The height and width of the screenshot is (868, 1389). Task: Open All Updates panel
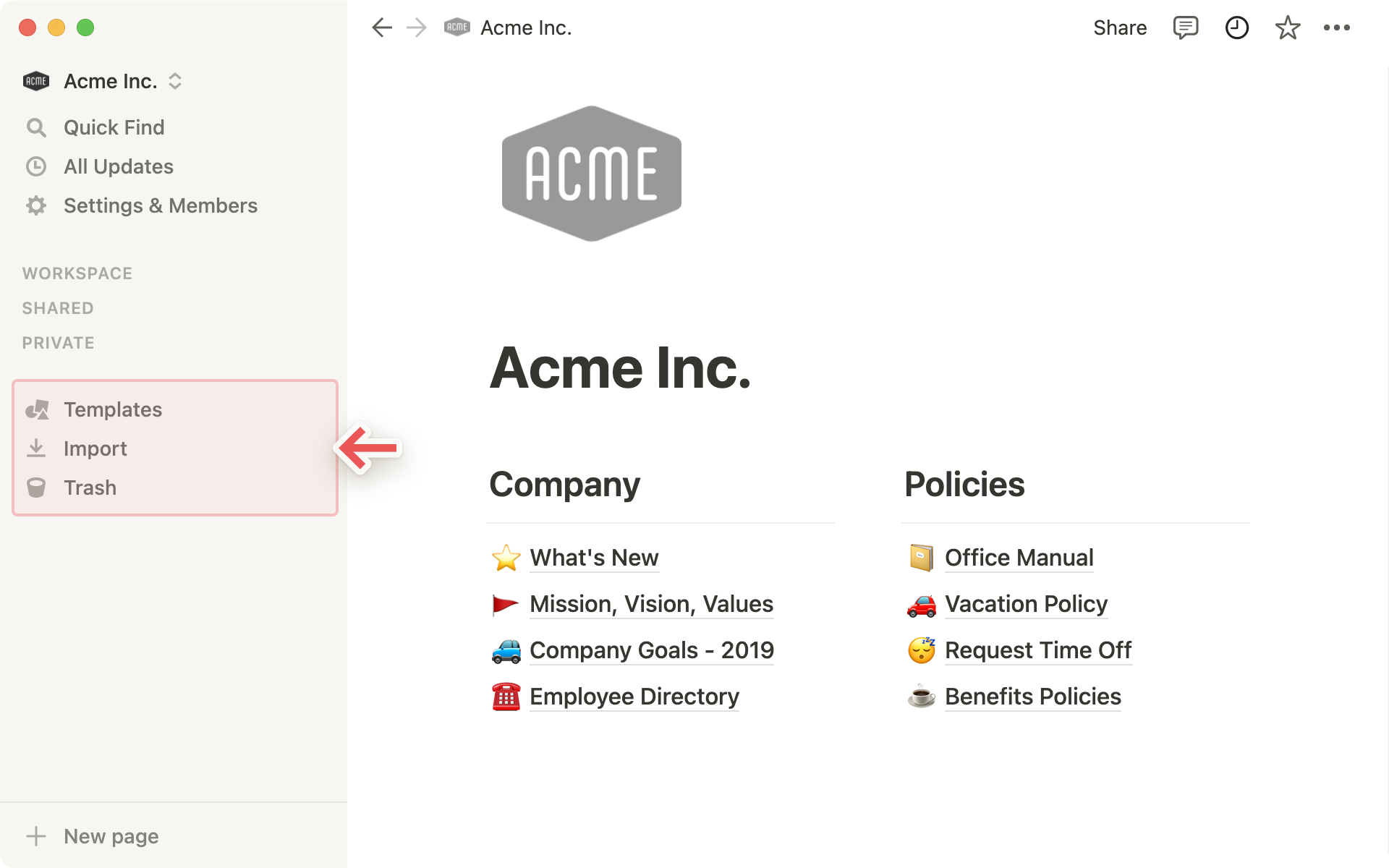pos(118,166)
